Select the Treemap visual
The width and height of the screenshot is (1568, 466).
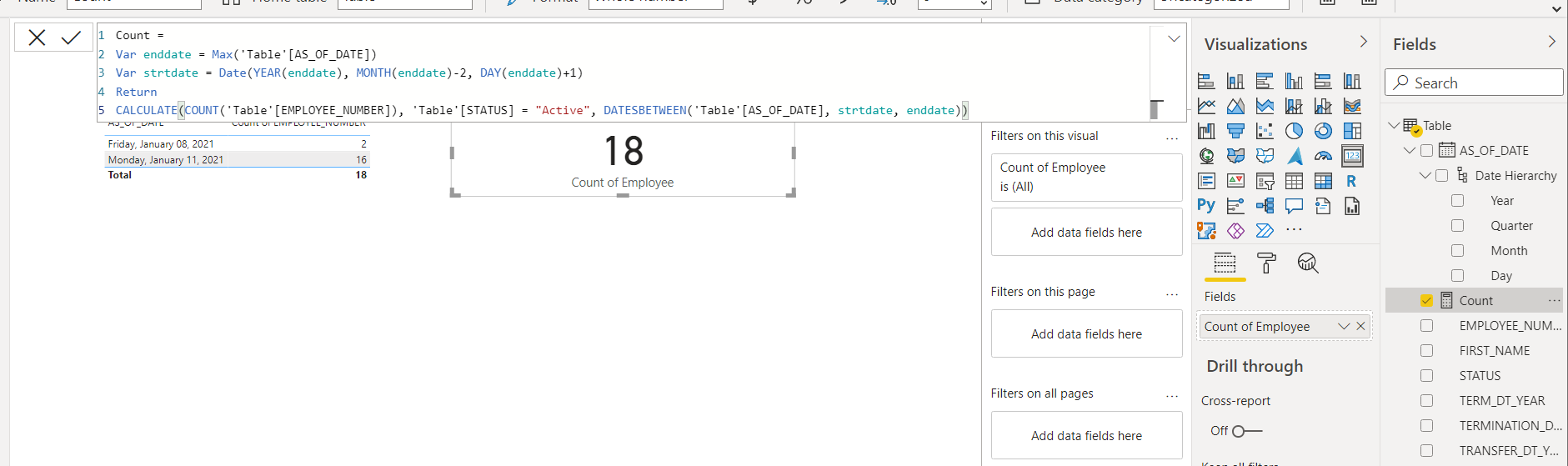pos(1352,131)
